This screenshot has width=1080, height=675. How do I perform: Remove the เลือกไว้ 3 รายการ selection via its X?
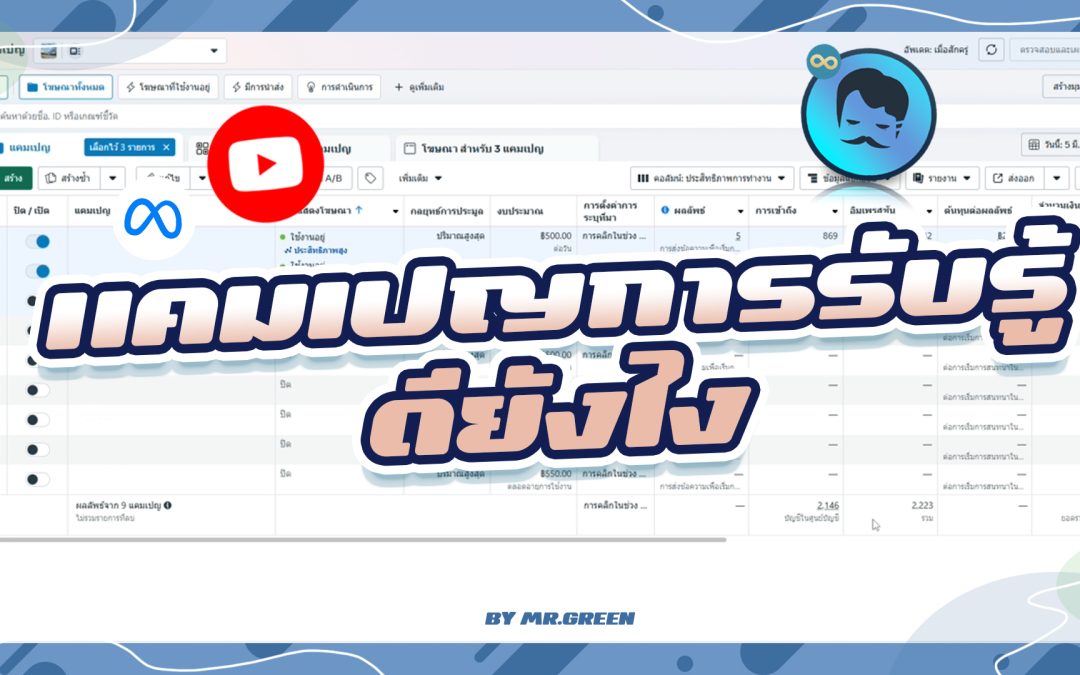166,147
